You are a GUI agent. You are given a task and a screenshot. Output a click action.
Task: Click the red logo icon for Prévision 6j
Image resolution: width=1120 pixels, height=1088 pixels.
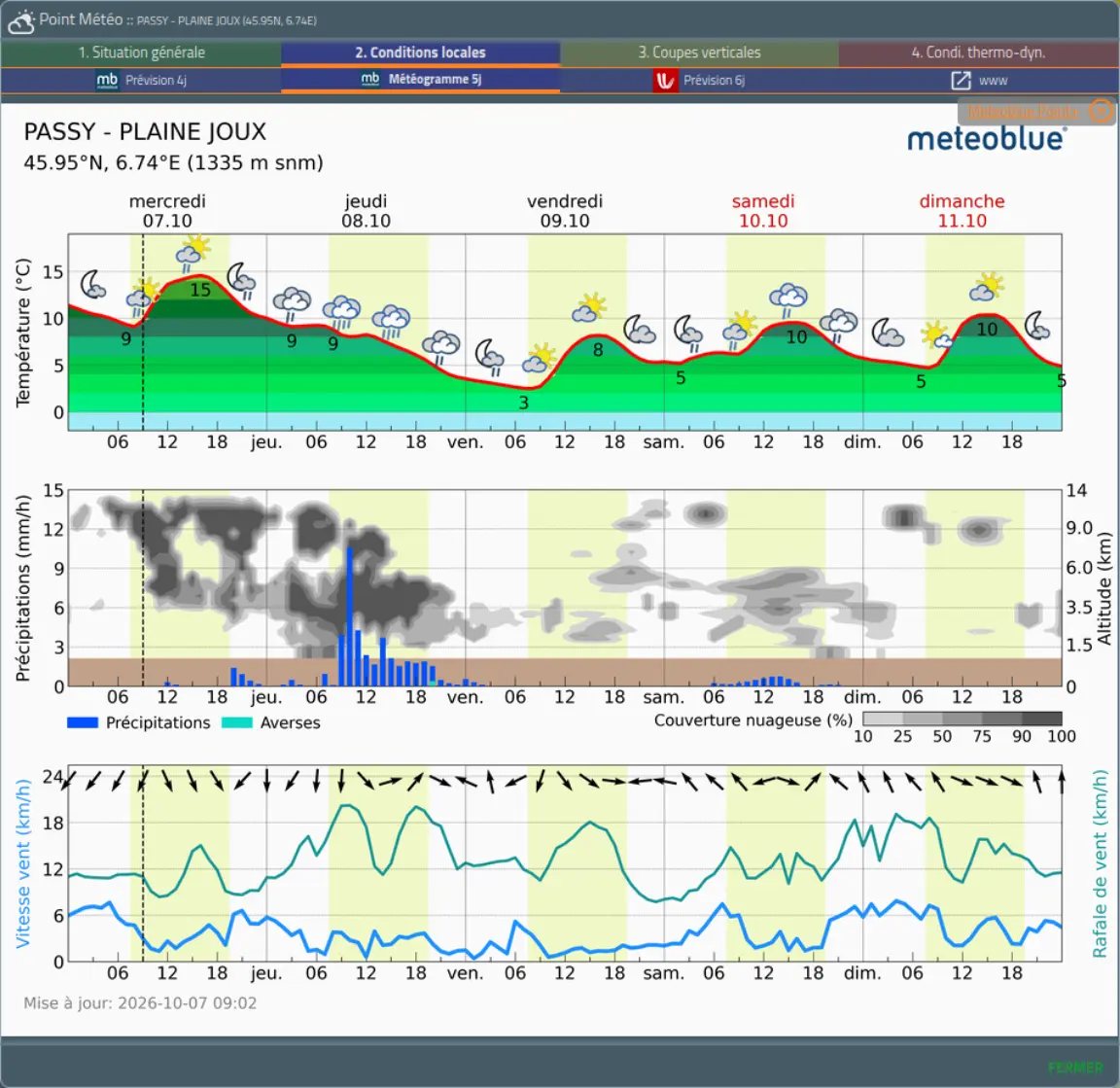(664, 80)
